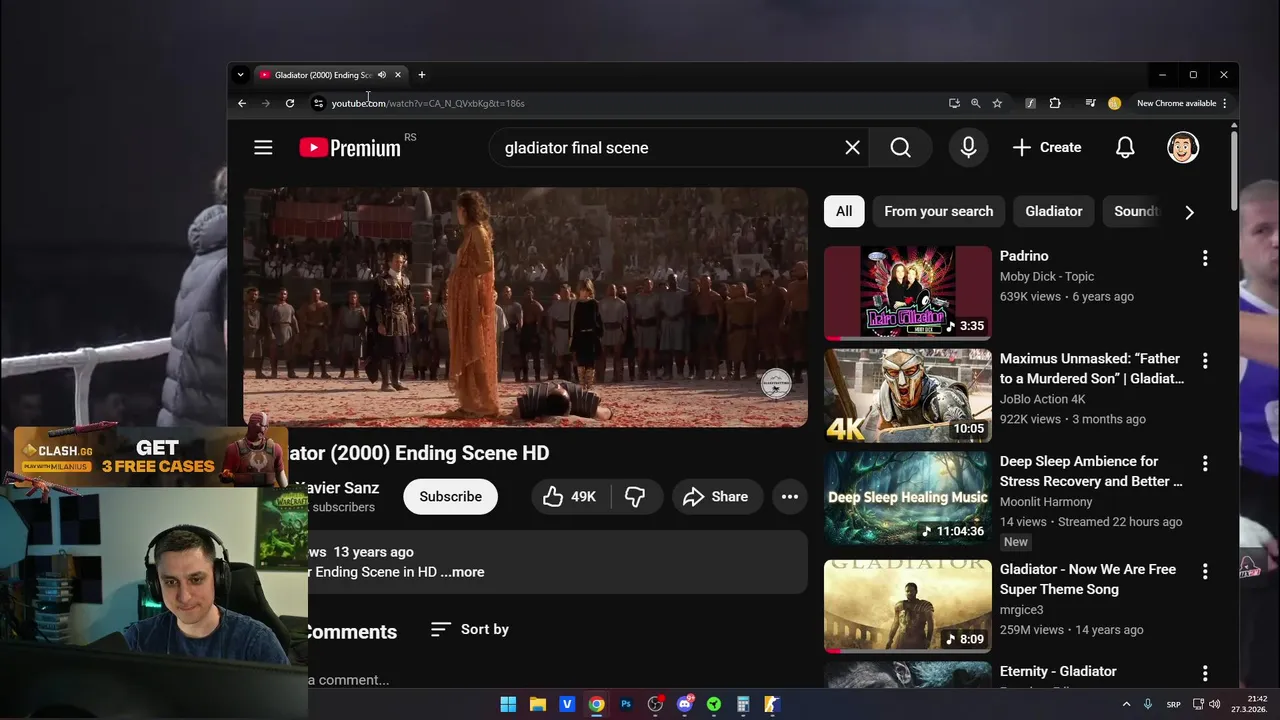Share the Gladiator ending scene video

coord(715,497)
